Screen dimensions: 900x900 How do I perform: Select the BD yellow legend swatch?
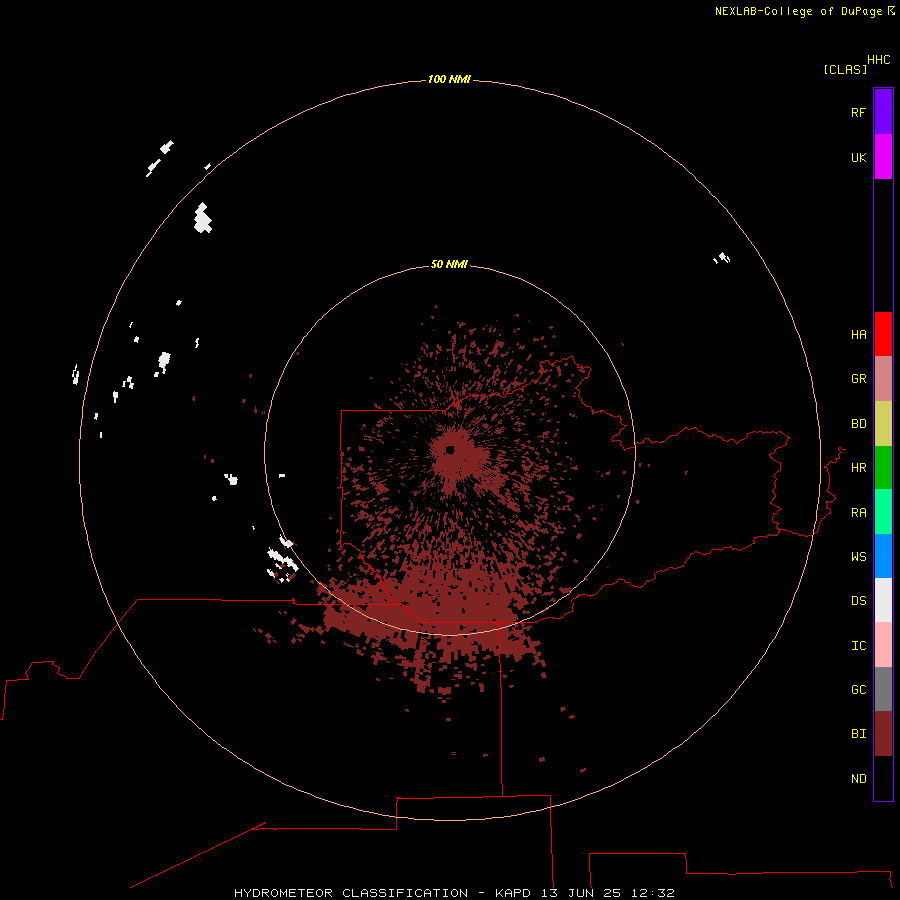coord(883,424)
